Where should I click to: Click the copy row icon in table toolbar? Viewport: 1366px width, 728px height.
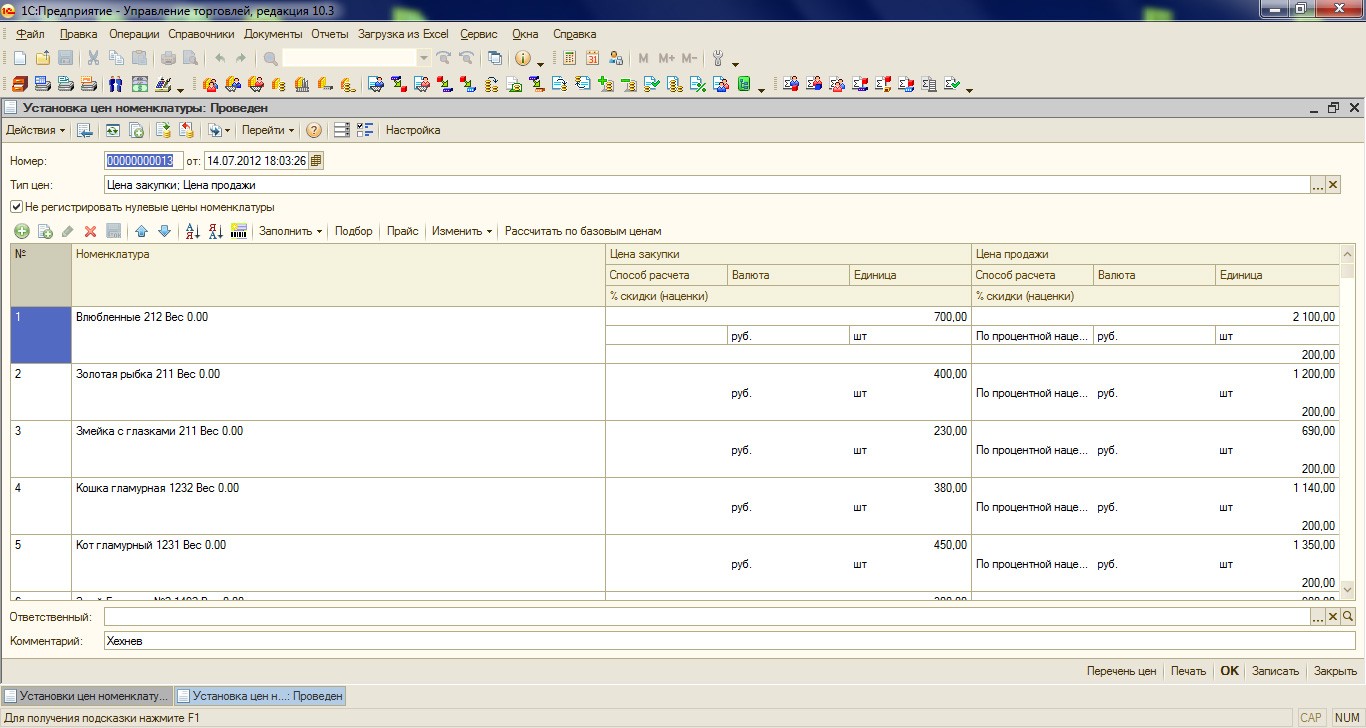point(45,231)
